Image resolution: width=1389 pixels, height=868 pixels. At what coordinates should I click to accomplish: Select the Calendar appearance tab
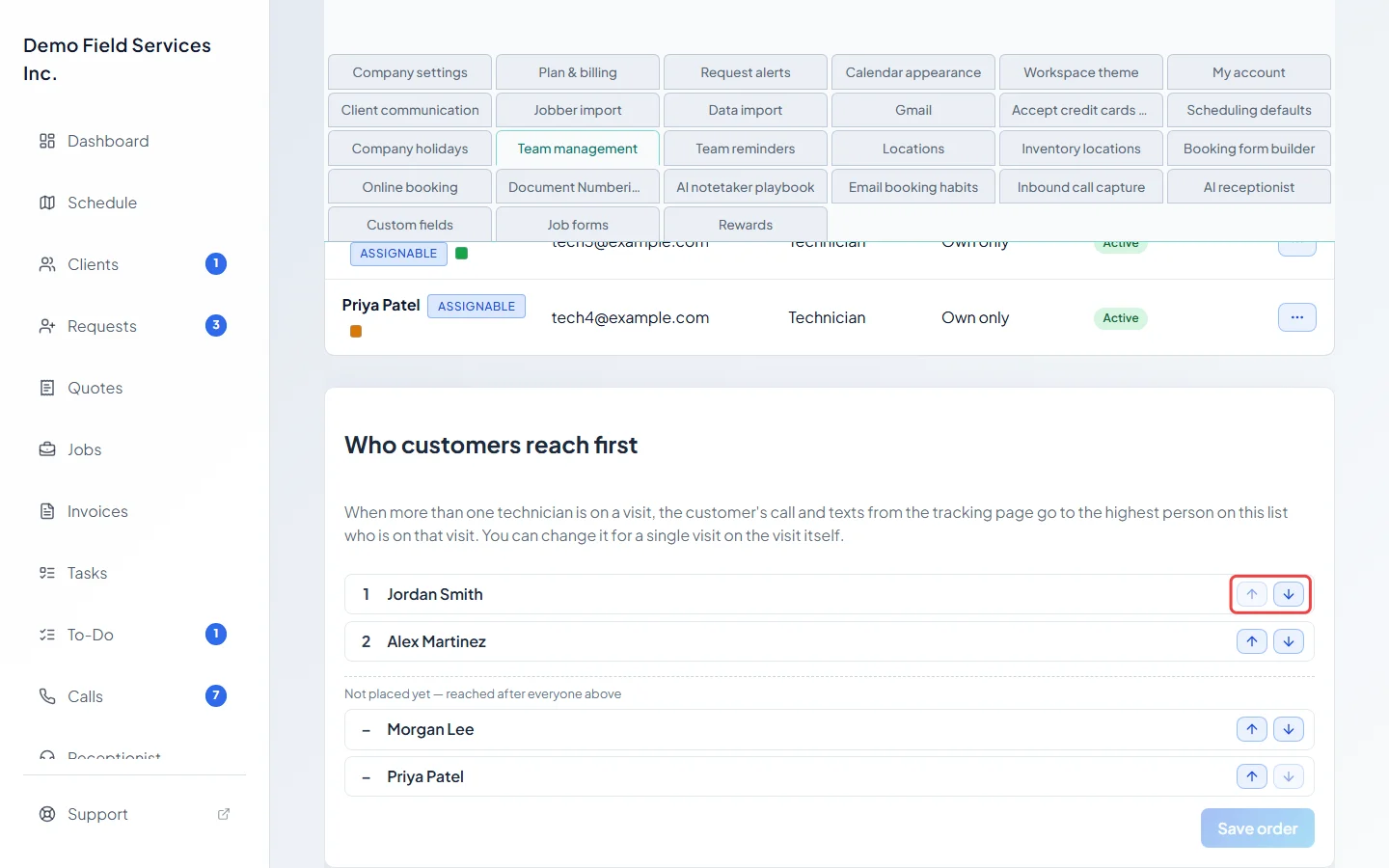913,72
